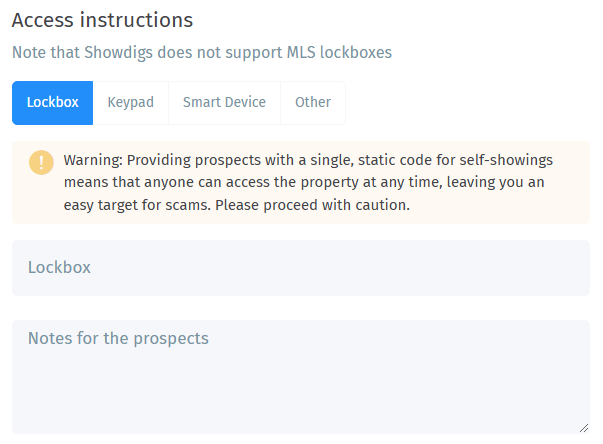Screen dimensions: 603x444
Task: Select the Lockbox tab
Action: (52, 103)
